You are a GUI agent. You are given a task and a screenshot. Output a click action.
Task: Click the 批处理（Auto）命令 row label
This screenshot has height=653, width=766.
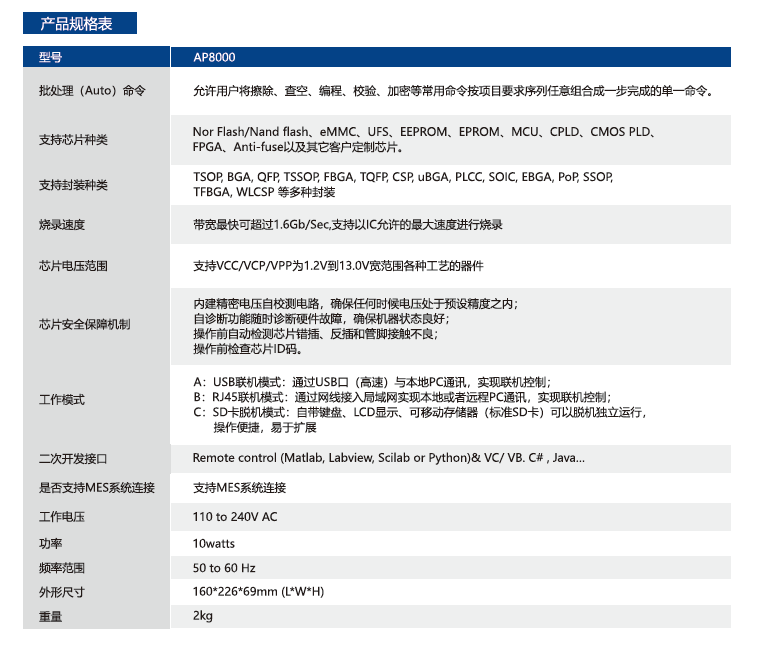click(x=92, y=91)
